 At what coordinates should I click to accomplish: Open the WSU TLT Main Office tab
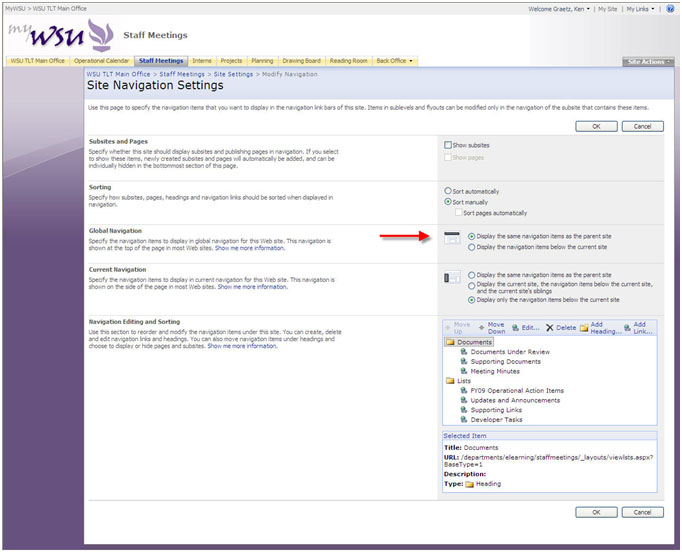coord(38,61)
